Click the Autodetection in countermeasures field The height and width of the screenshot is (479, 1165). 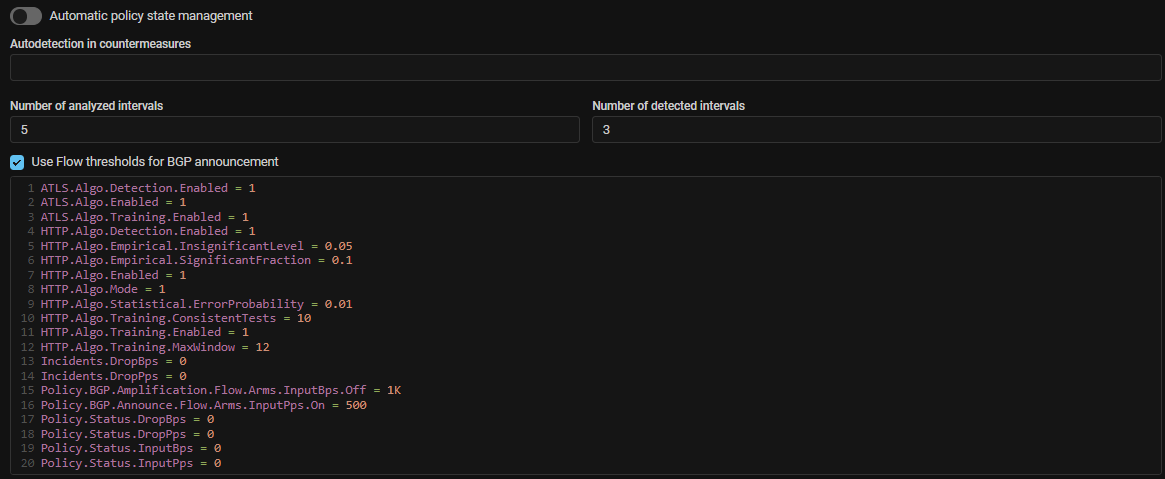pos(586,68)
